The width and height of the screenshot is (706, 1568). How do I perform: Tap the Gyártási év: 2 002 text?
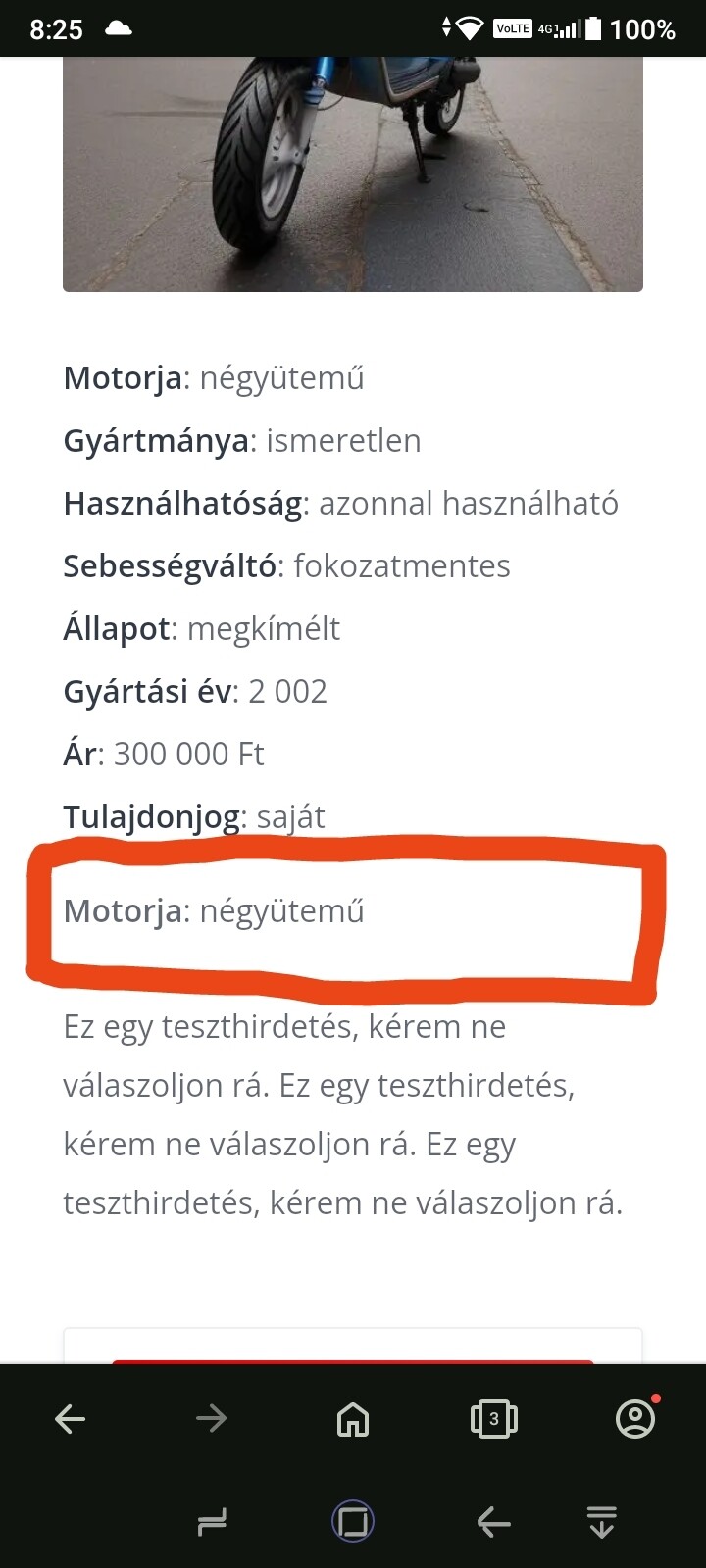pyautogui.click(x=195, y=691)
